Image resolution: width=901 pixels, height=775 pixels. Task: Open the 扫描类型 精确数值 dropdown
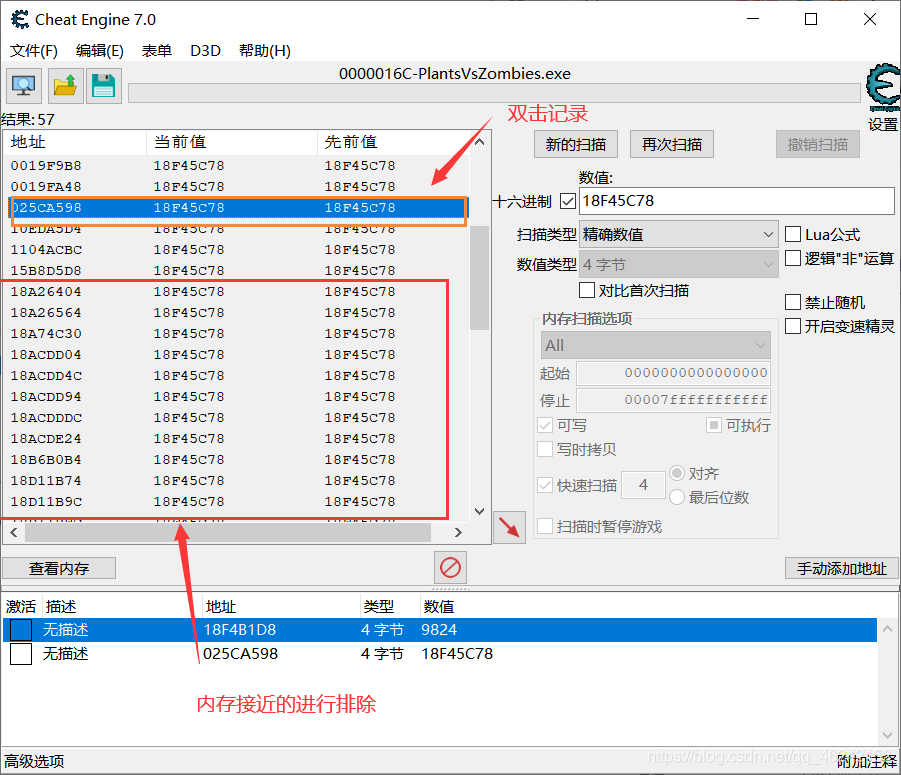coord(678,234)
